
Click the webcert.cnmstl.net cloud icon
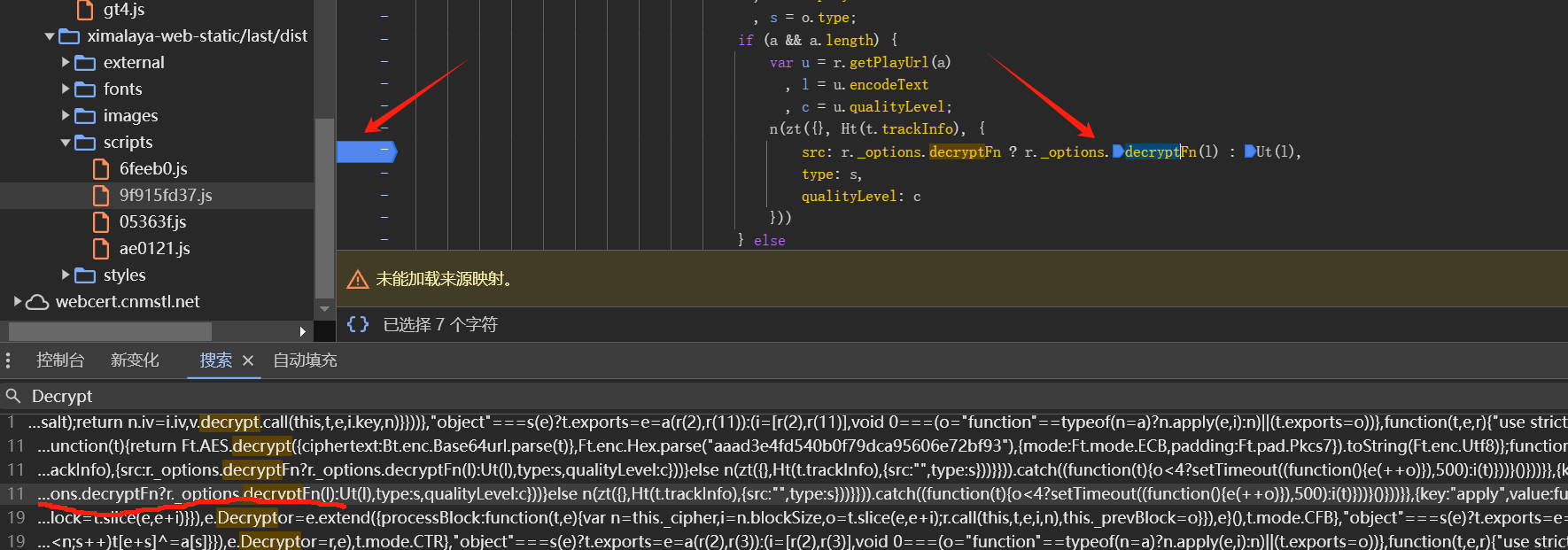click(x=37, y=302)
